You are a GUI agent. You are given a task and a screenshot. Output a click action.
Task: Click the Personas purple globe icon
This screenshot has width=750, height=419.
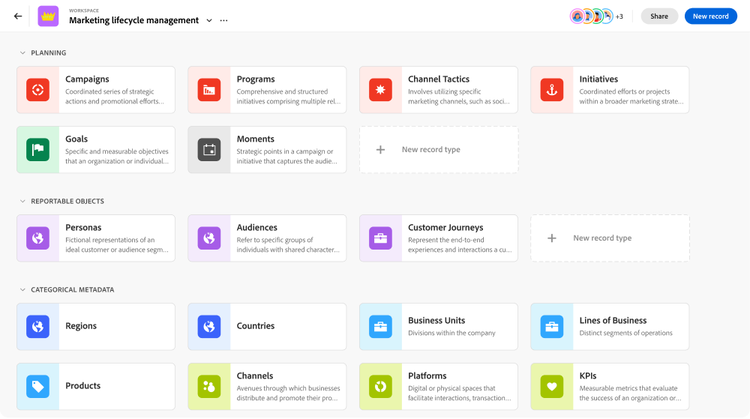(x=38, y=238)
